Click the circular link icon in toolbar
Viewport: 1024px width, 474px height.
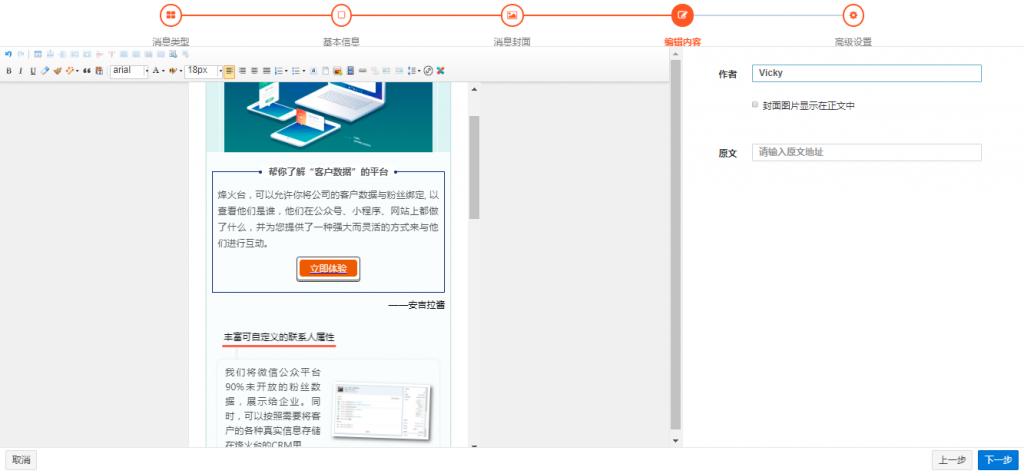coord(428,71)
